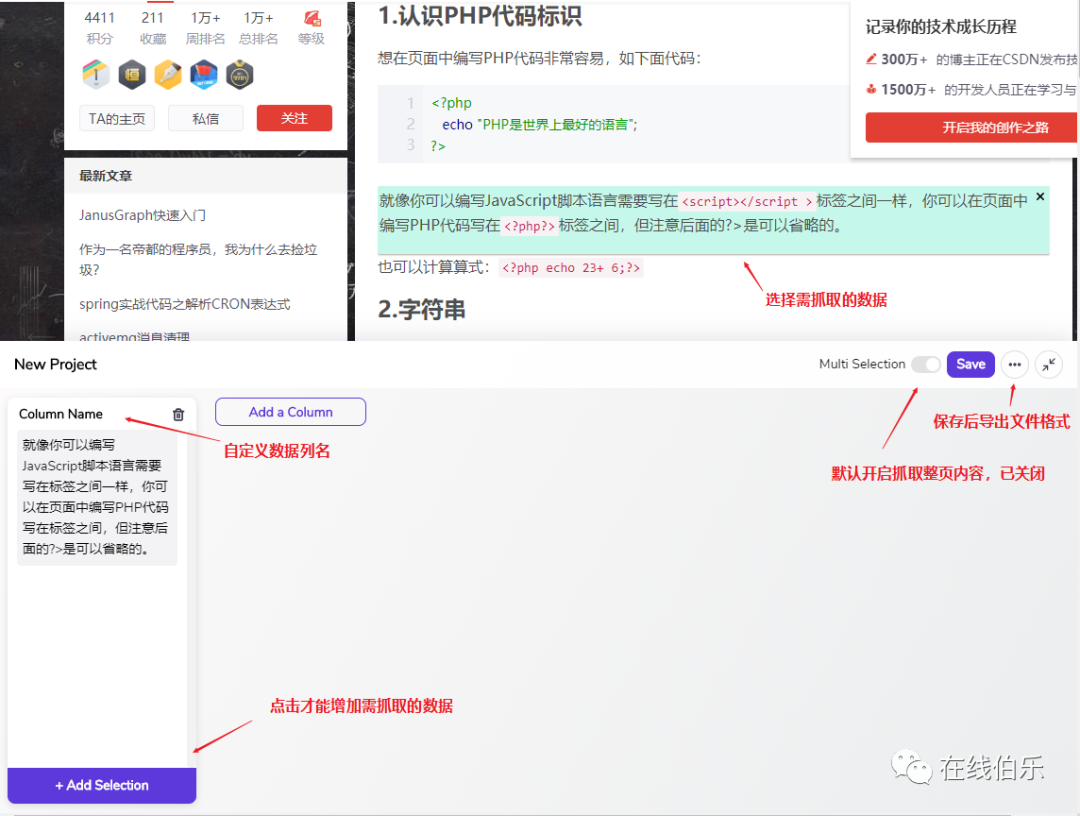Screen dimensions: 1080x816
Task: Click the echo line in the PHP code block
Action: 539,125
